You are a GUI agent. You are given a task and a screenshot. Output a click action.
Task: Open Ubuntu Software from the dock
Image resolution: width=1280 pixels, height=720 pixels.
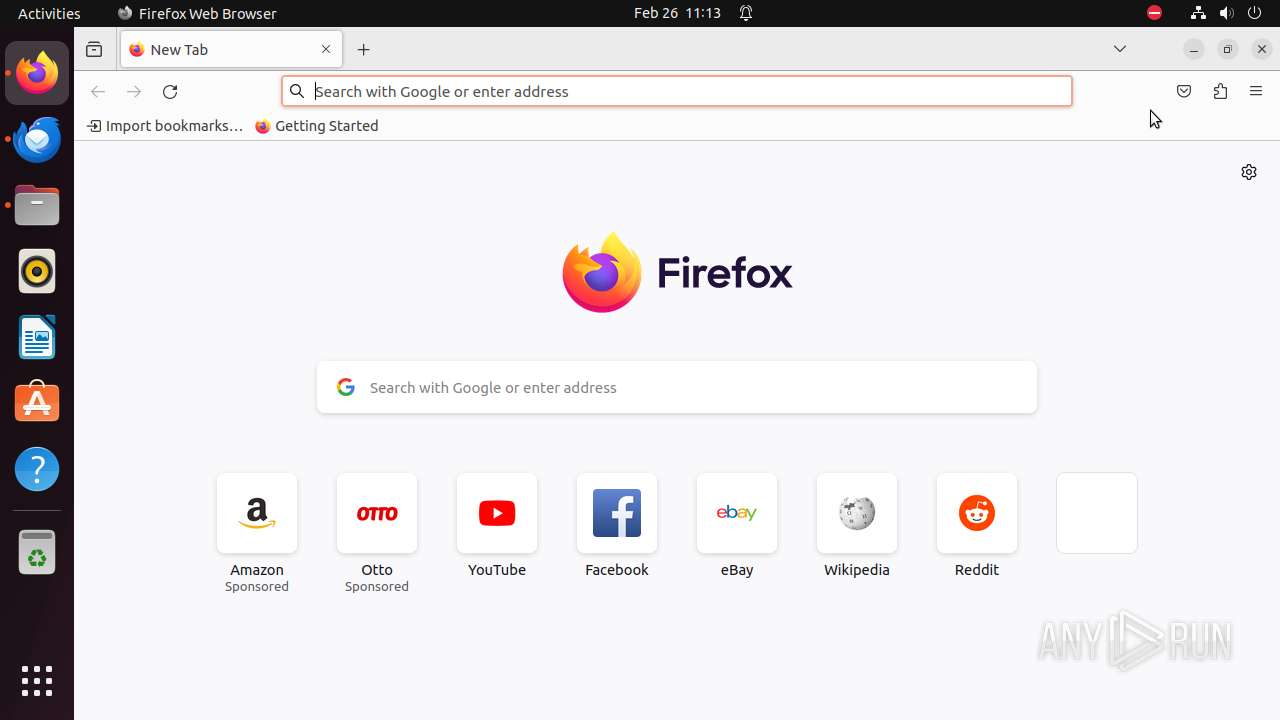click(37, 403)
